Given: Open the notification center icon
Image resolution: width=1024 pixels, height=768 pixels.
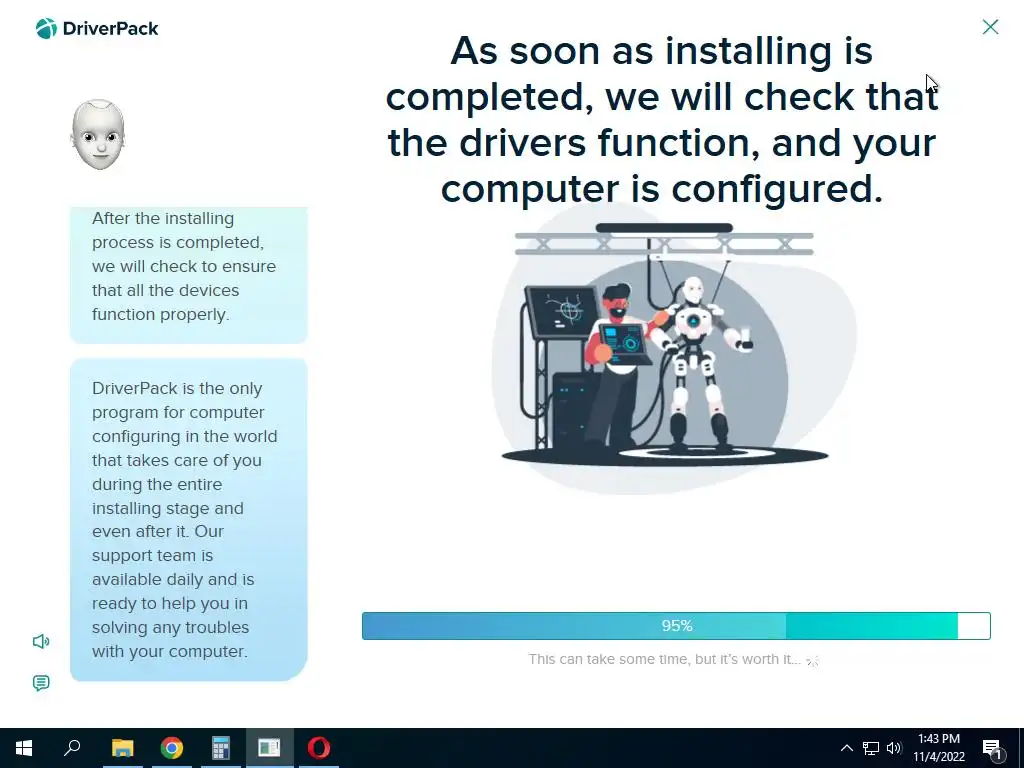Looking at the screenshot, I should (x=992, y=748).
